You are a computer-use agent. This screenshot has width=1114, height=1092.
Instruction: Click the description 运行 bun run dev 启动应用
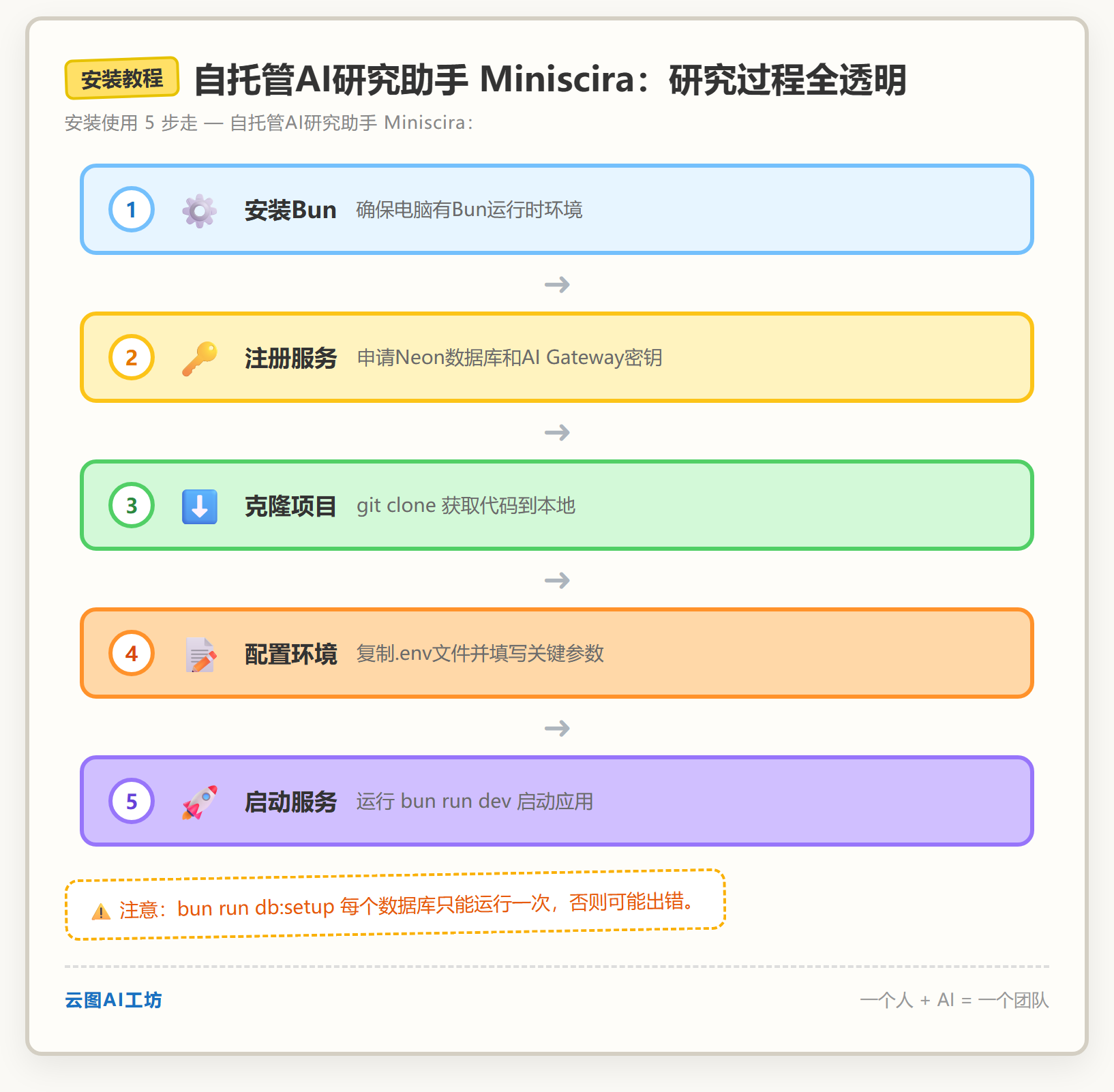pos(475,802)
